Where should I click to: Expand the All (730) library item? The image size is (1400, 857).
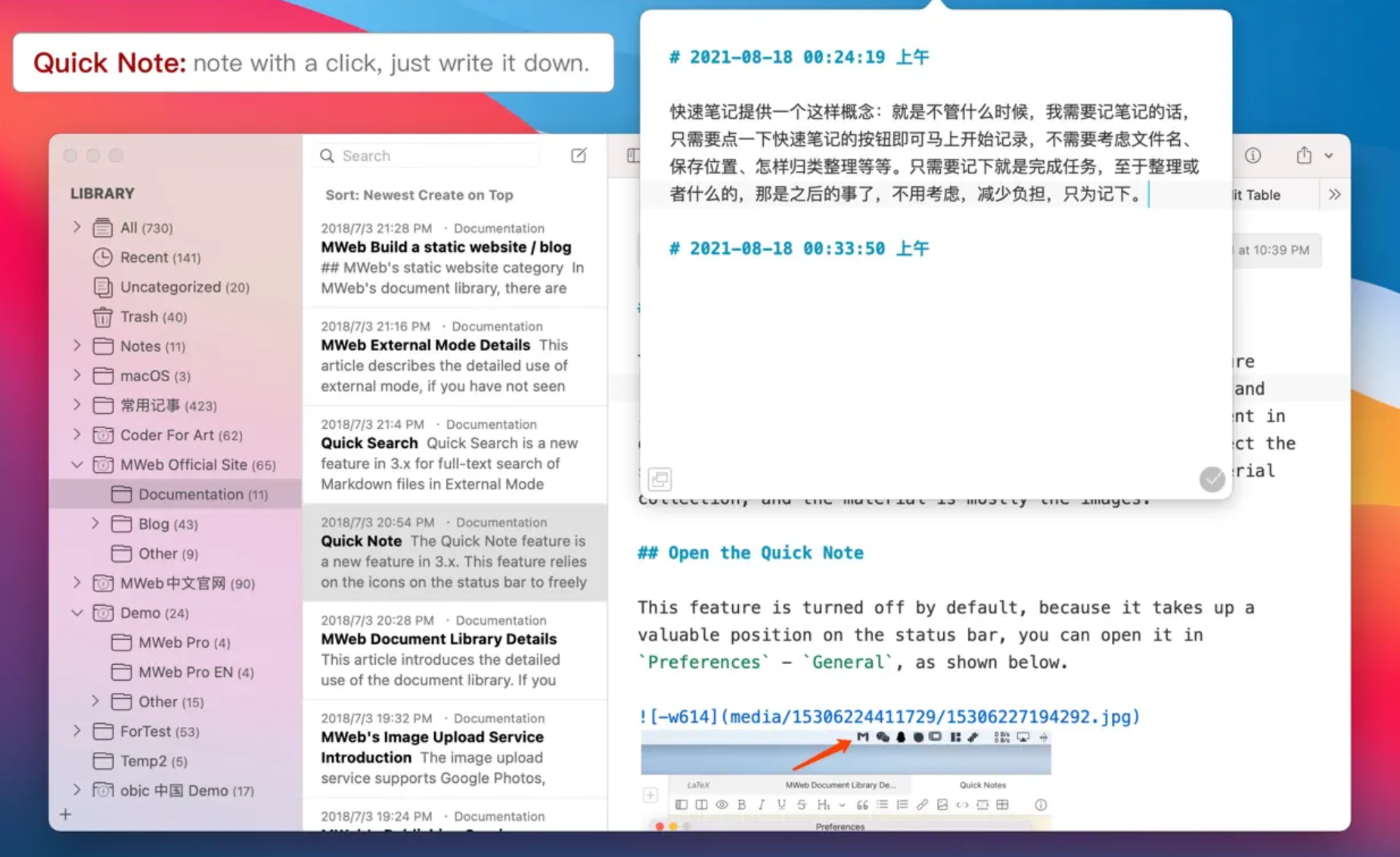coord(76,227)
